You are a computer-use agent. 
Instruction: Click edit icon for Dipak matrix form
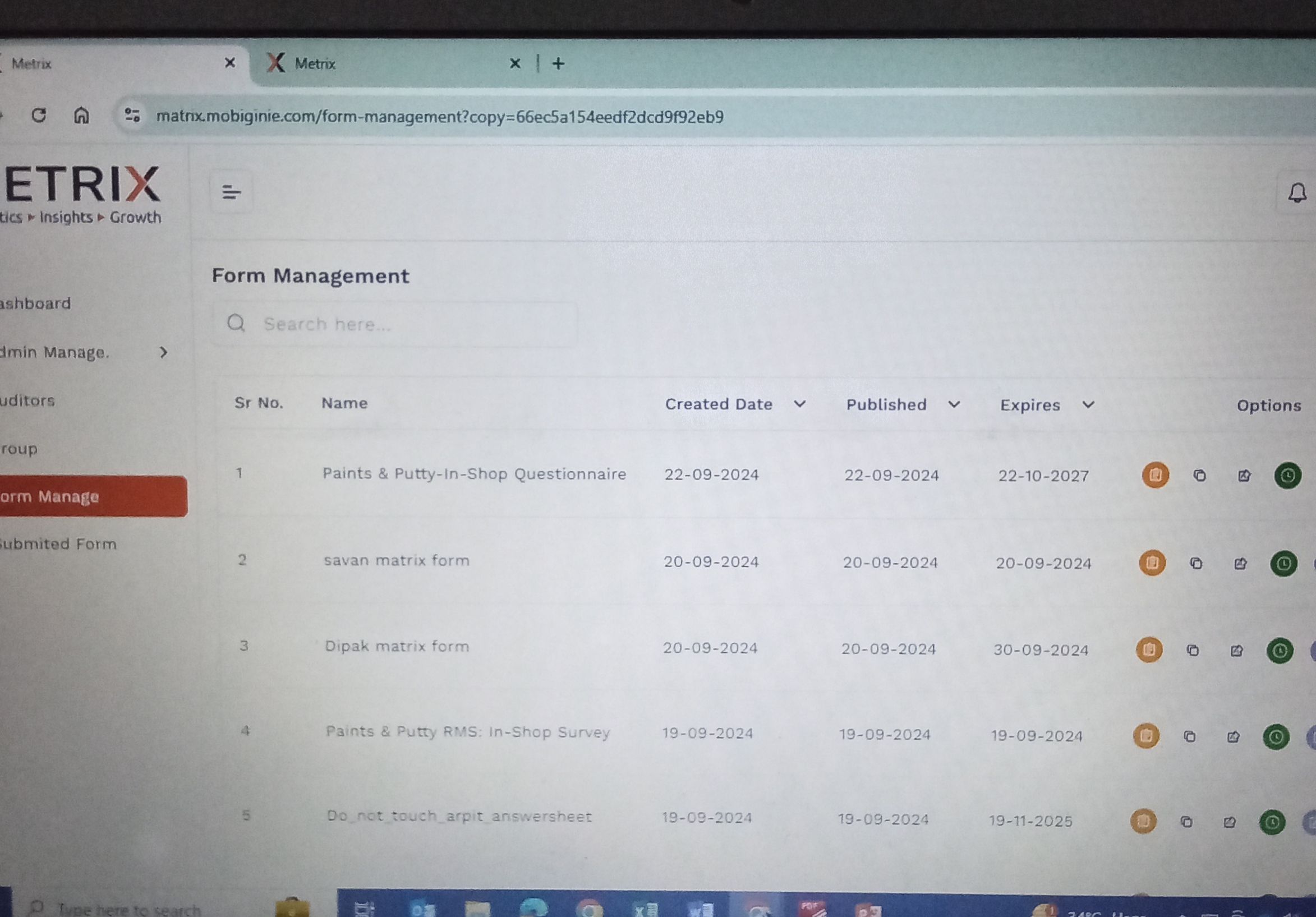[x=1236, y=651]
